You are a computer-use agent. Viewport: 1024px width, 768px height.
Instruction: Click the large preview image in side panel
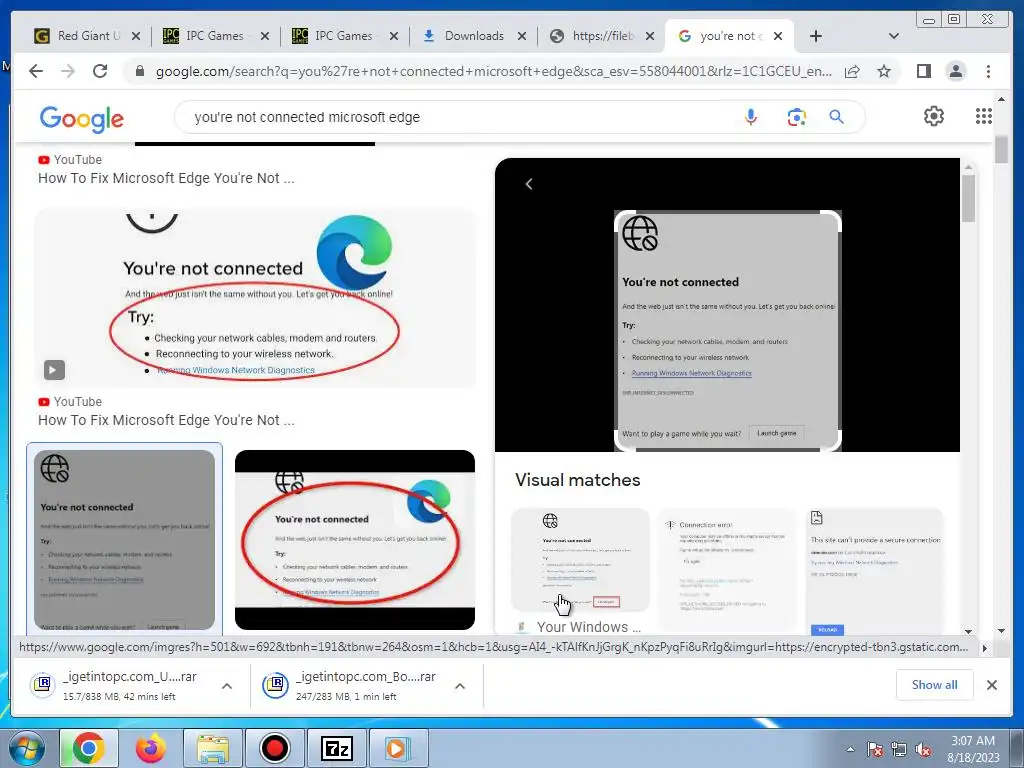728,331
